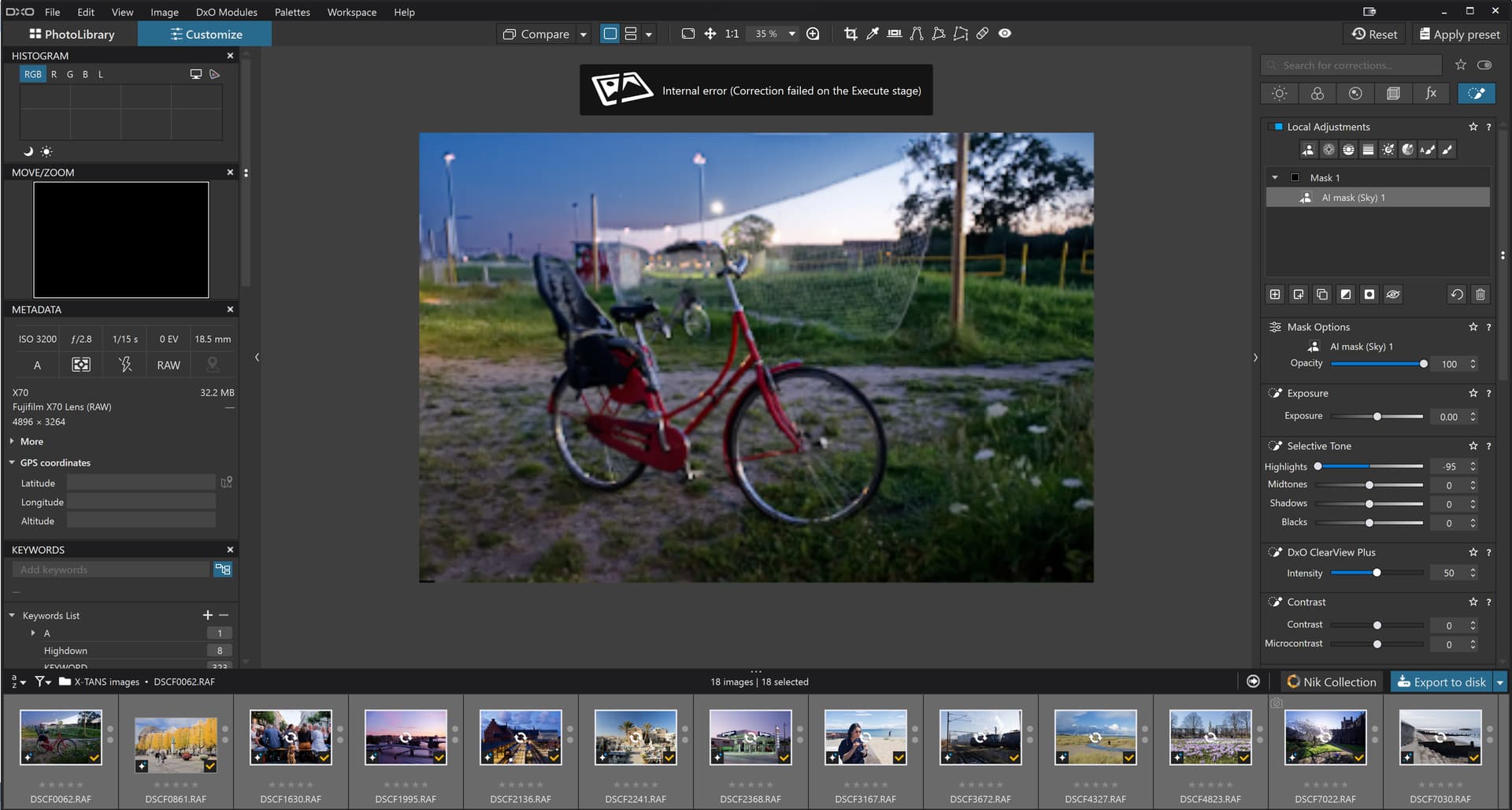Collapse the Mask 1 group
This screenshot has width=1512, height=810.
click(x=1275, y=178)
